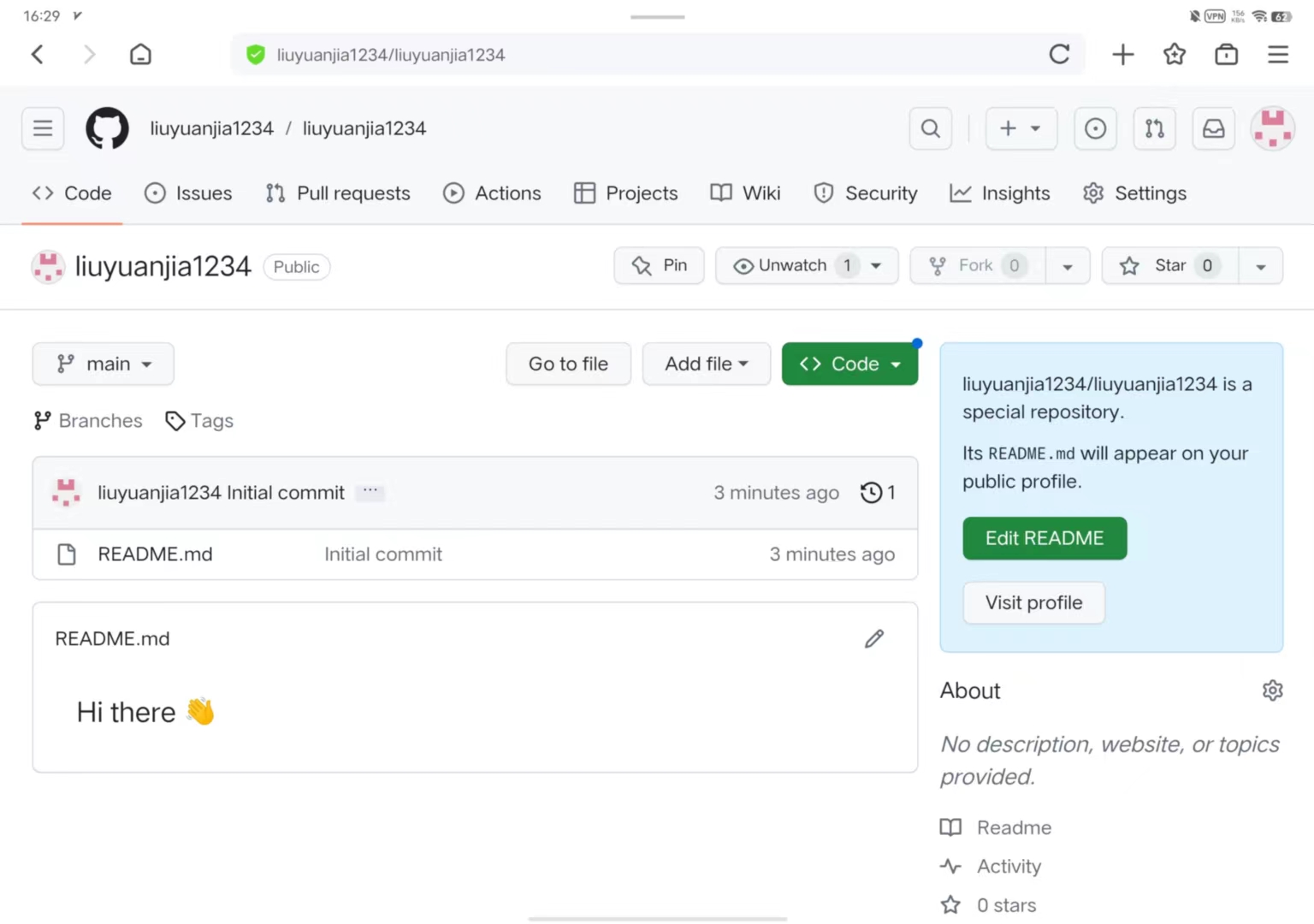
Task: Expand commit details ellipsis
Action: (370, 492)
